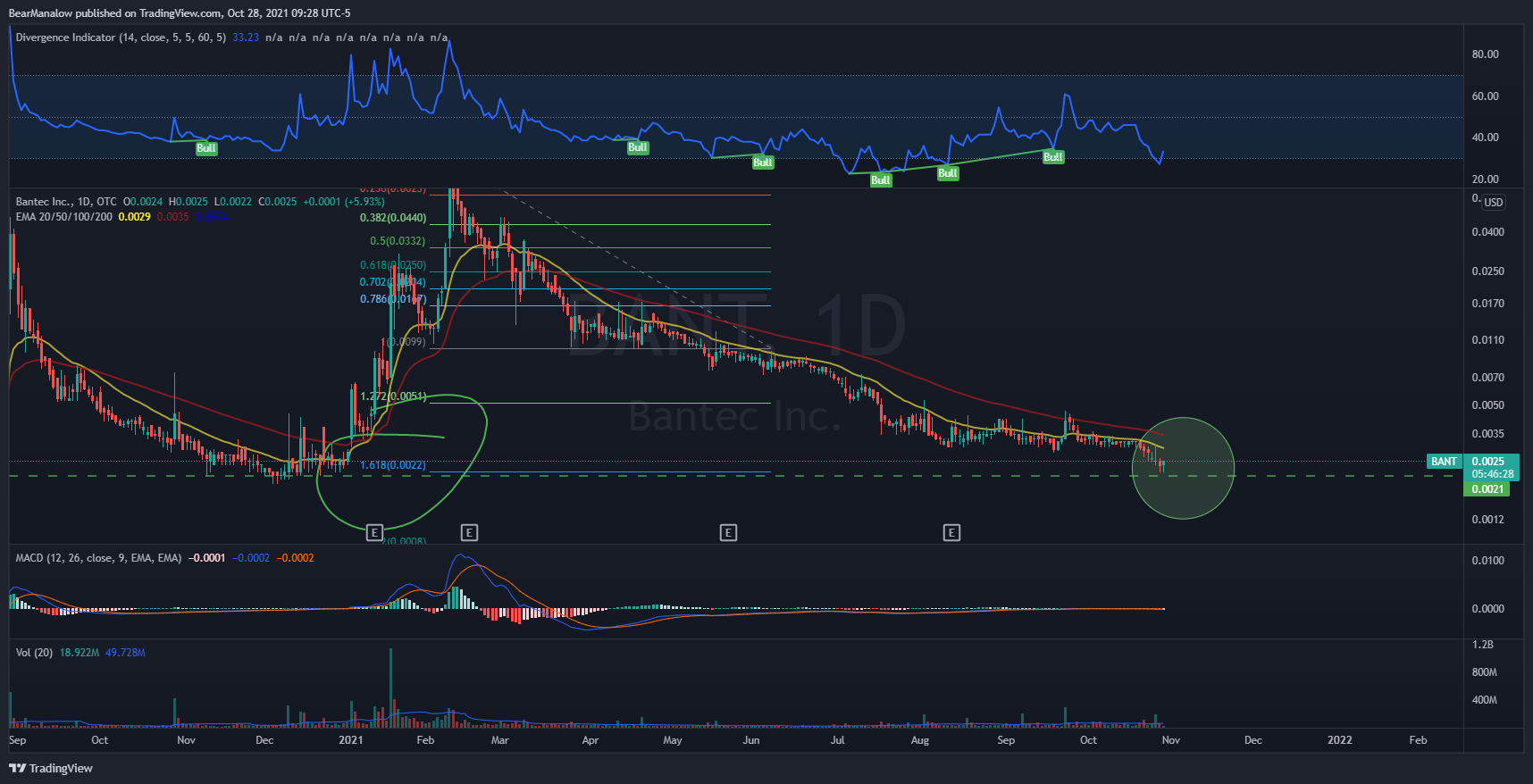
Task: Click the 0.5(0.0332) Fibonacci level label
Action: tap(398, 241)
